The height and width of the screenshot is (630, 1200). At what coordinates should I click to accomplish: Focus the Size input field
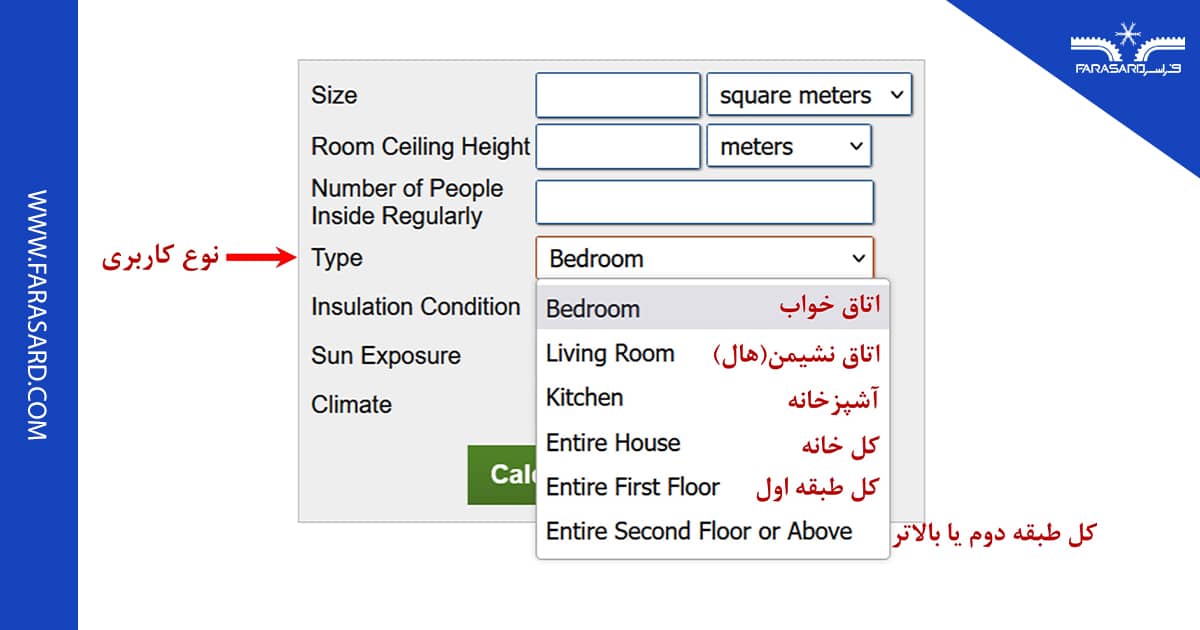point(617,96)
